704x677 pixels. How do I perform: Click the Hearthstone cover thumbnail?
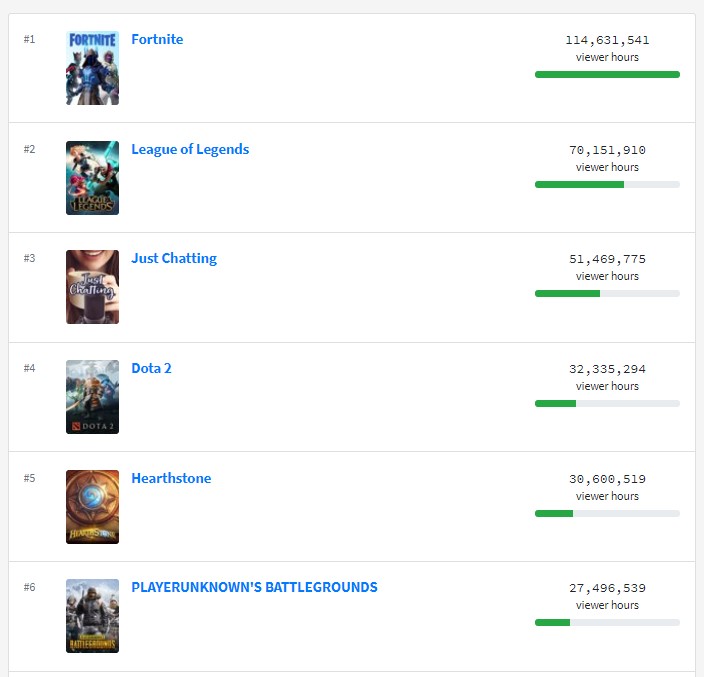pyautogui.click(x=92, y=507)
